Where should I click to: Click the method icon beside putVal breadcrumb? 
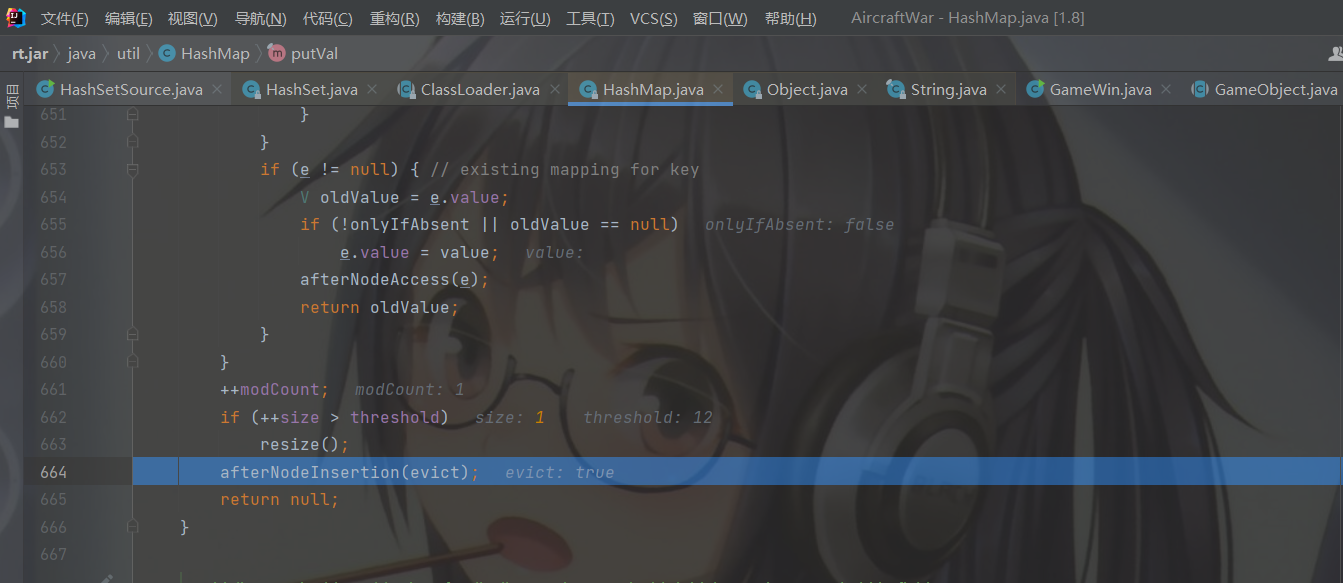[x=277, y=54]
